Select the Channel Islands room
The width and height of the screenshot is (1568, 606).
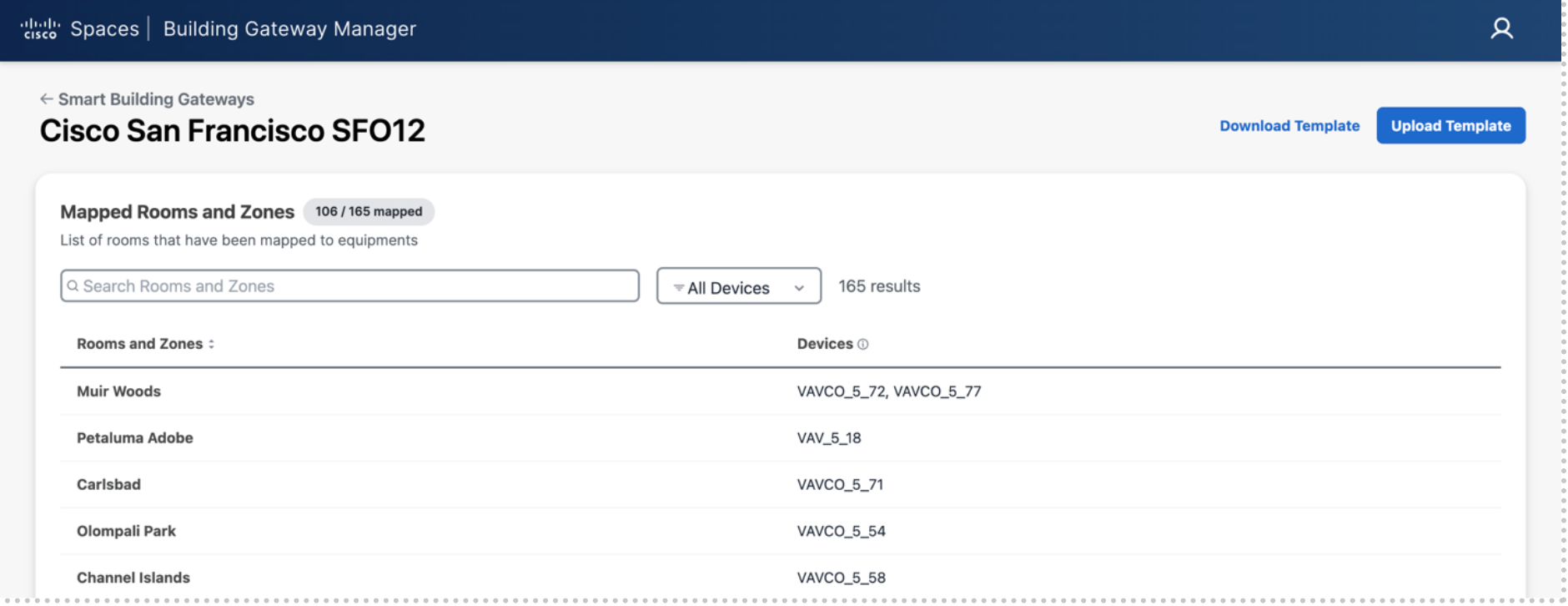pyautogui.click(x=133, y=578)
